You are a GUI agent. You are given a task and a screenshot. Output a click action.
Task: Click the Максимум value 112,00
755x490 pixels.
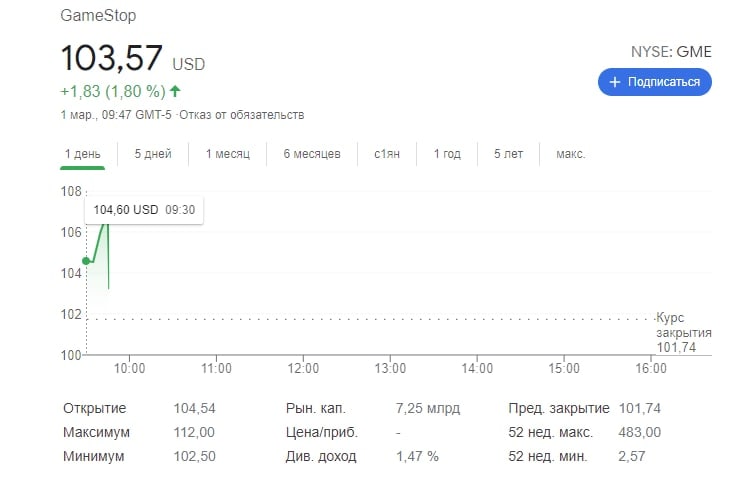click(x=194, y=432)
